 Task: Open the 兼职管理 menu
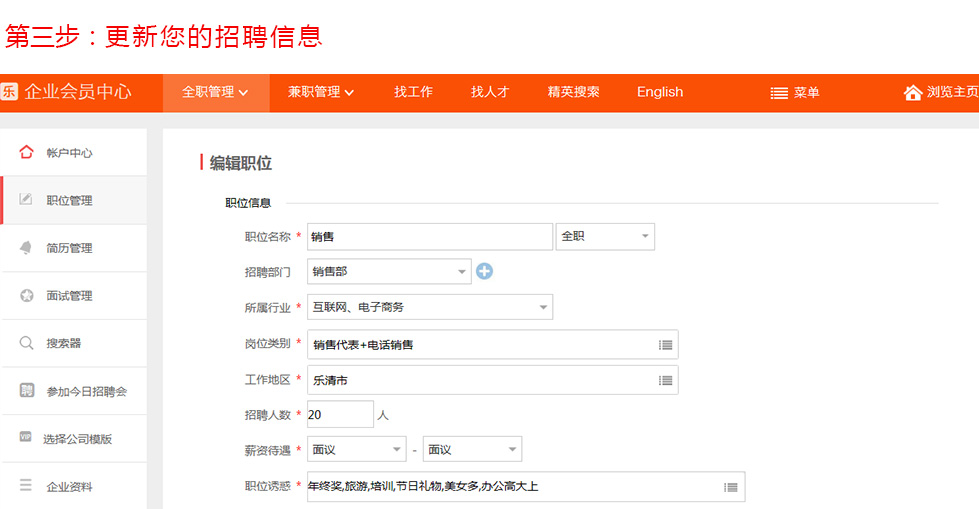[x=321, y=92]
